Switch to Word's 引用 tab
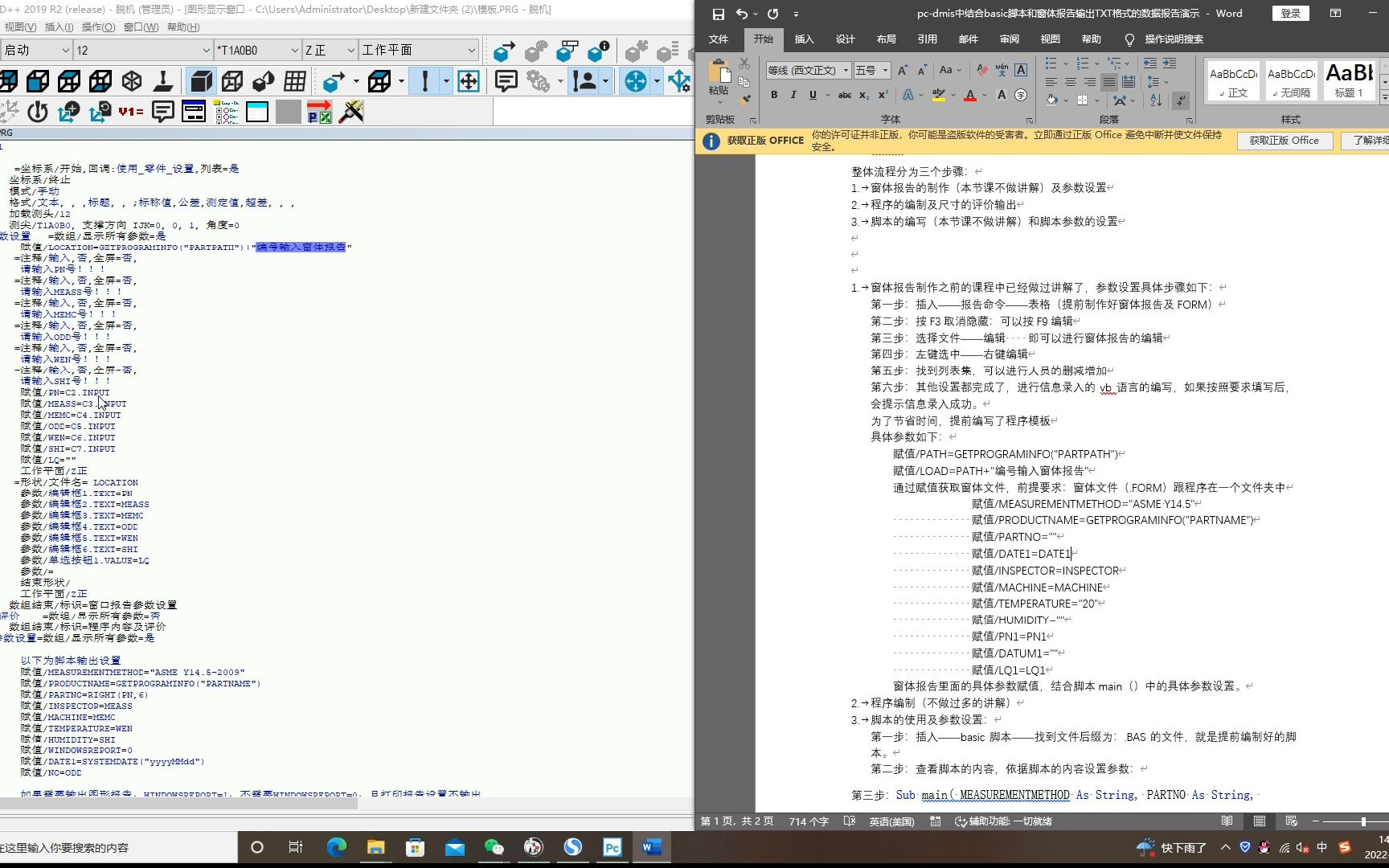Image resolution: width=1389 pixels, height=868 pixels. coord(927,39)
